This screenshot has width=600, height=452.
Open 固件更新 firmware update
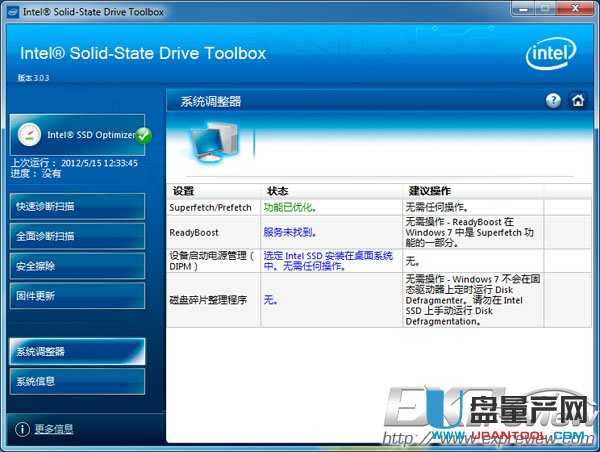click(78, 296)
